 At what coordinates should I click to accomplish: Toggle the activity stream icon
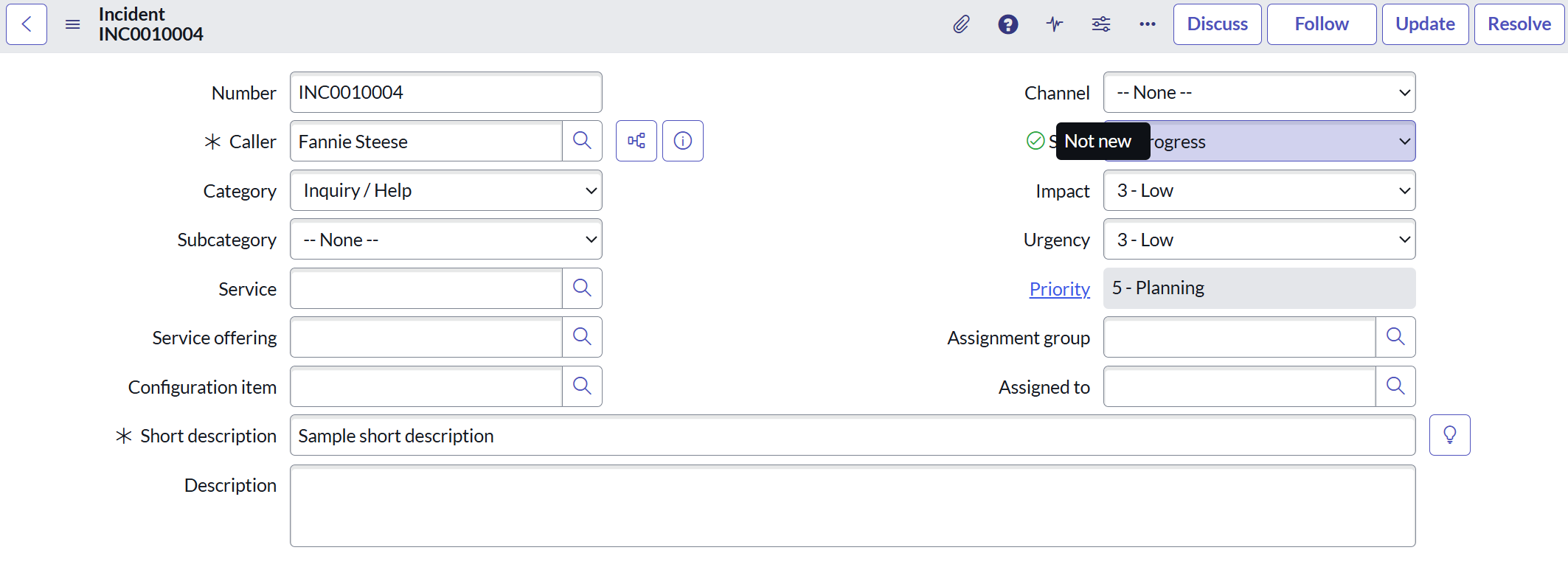click(x=1055, y=24)
